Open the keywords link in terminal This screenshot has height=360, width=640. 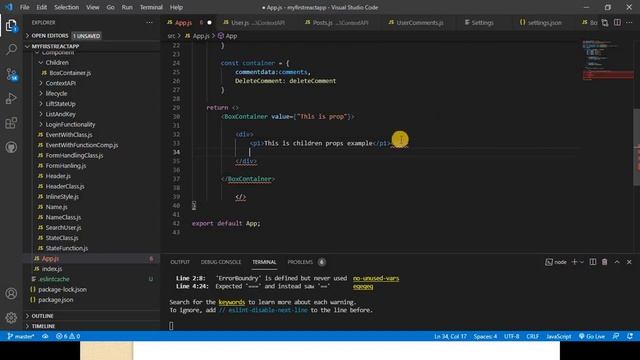pos(231,302)
